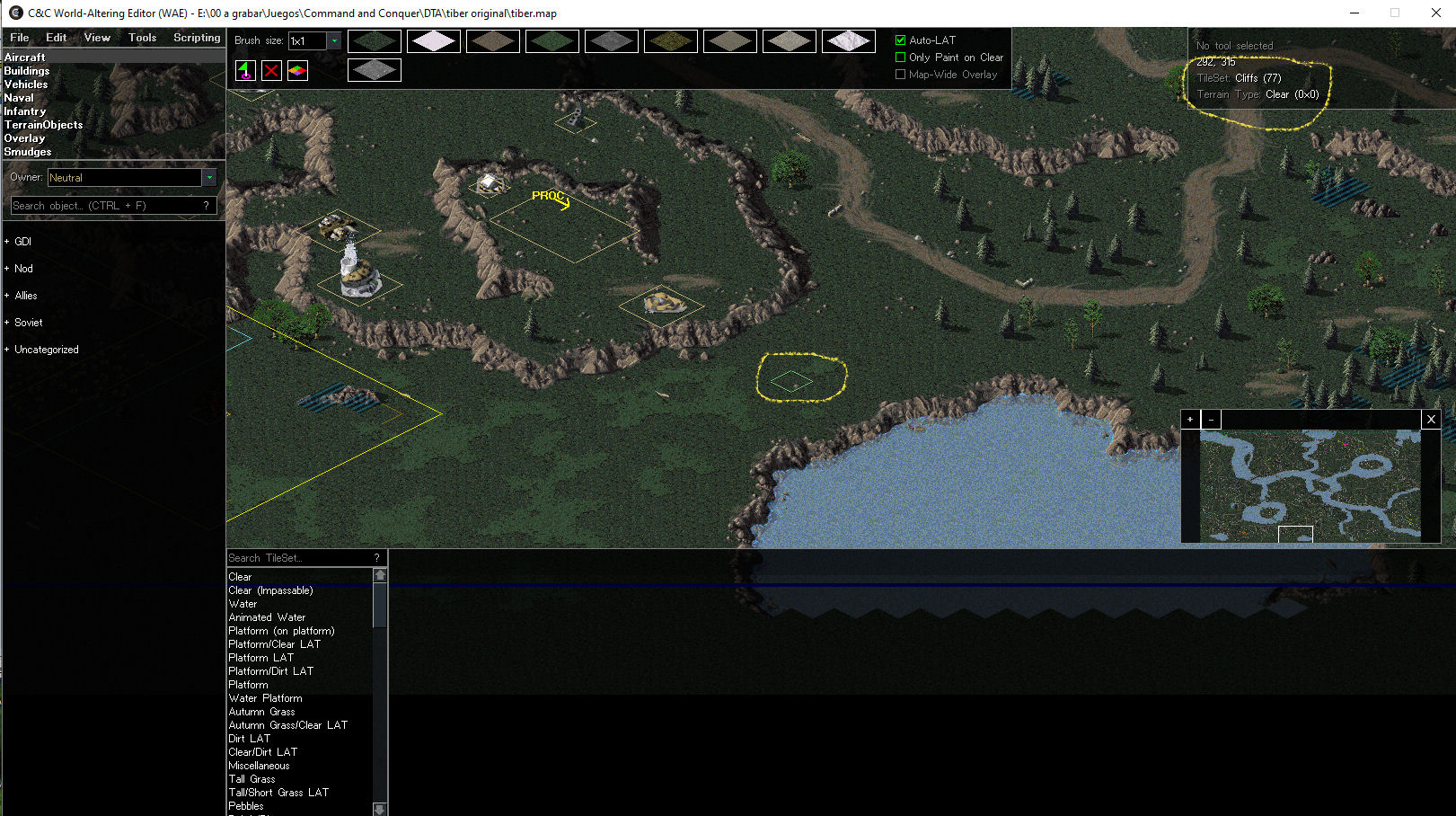Enable Only Paint on Clear option
The image size is (1456, 816).
click(901, 58)
